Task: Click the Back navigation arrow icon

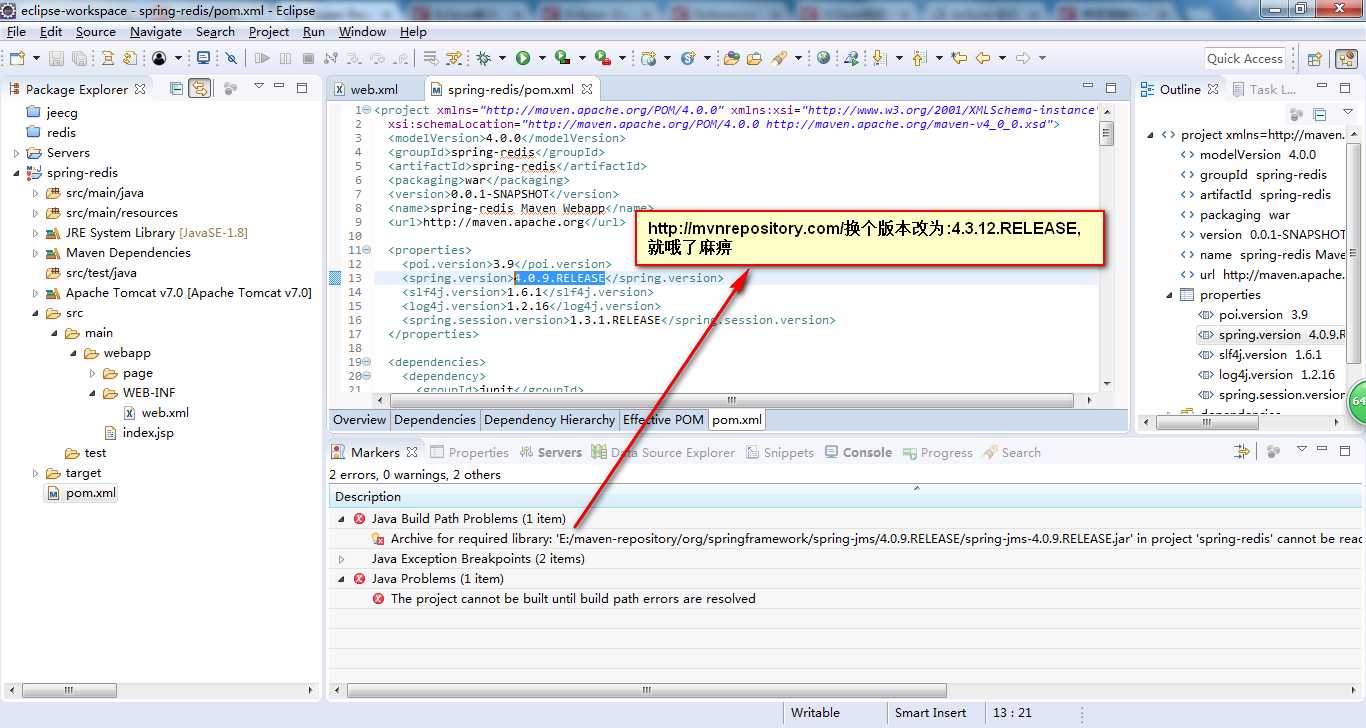Action: tap(983, 58)
